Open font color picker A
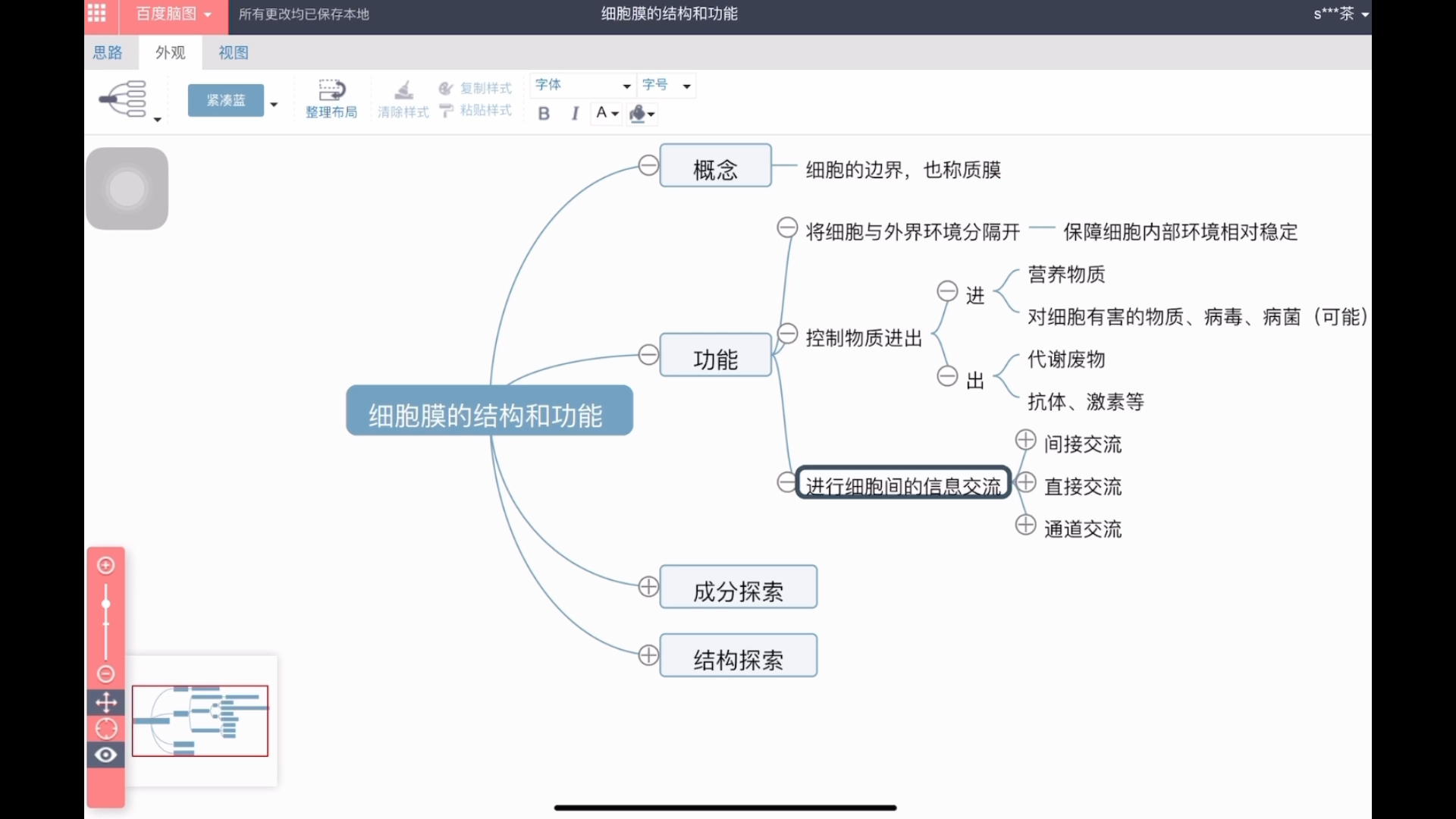Image resolution: width=1456 pixels, height=819 pixels. tap(607, 113)
